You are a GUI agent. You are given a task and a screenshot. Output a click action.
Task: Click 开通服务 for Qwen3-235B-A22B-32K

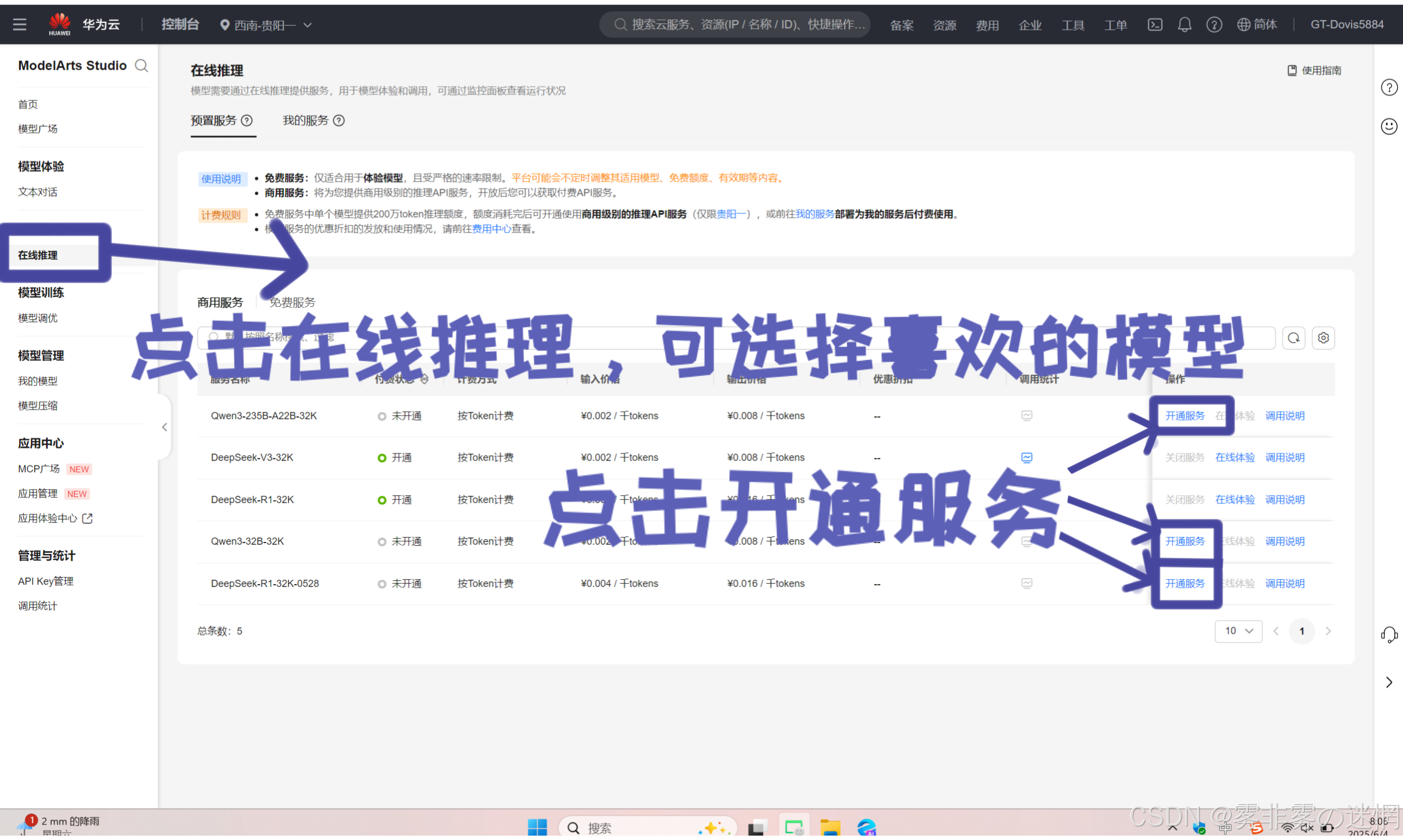pyautogui.click(x=1184, y=416)
